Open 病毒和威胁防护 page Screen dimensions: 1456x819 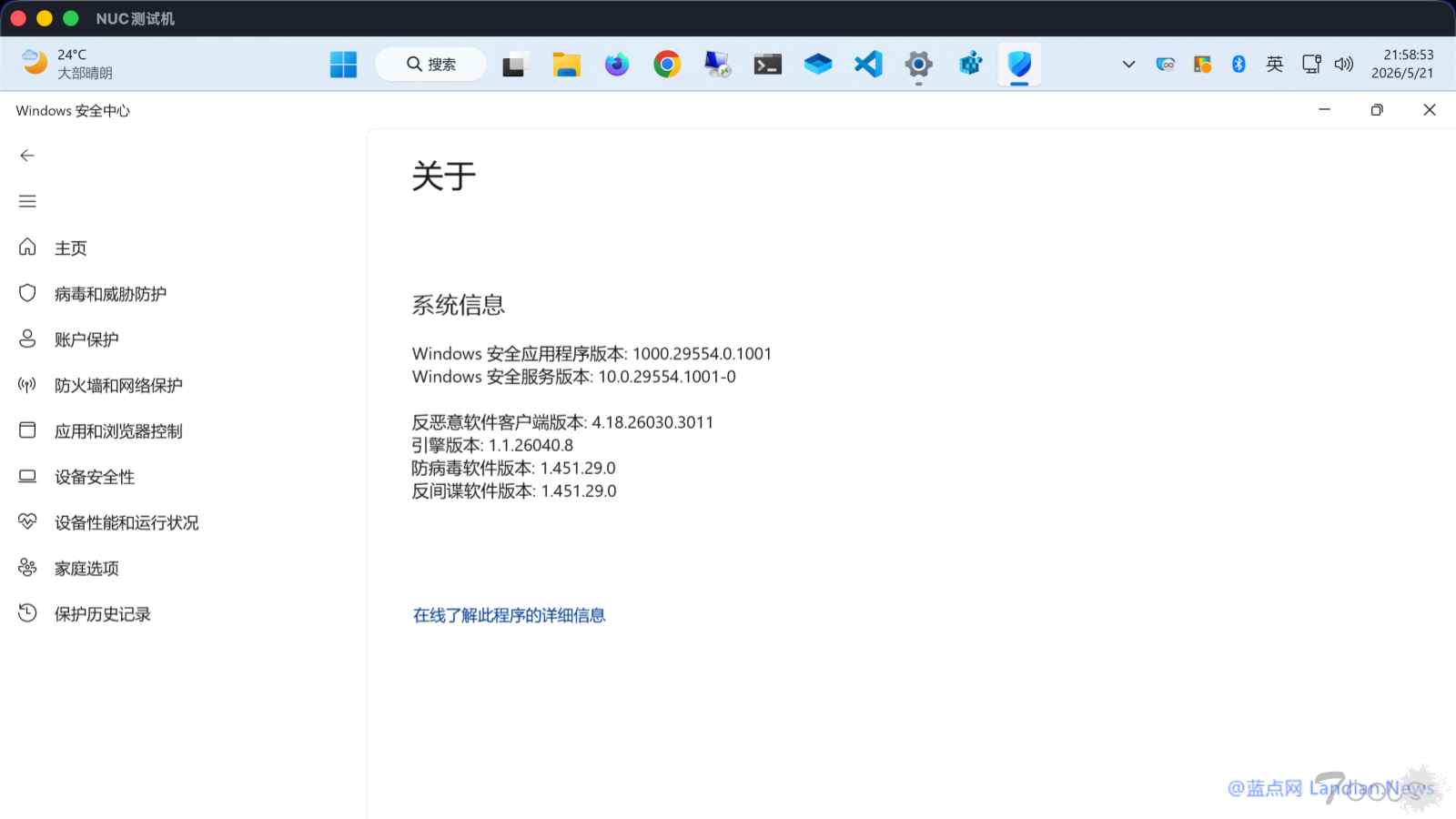[x=110, y=294]
